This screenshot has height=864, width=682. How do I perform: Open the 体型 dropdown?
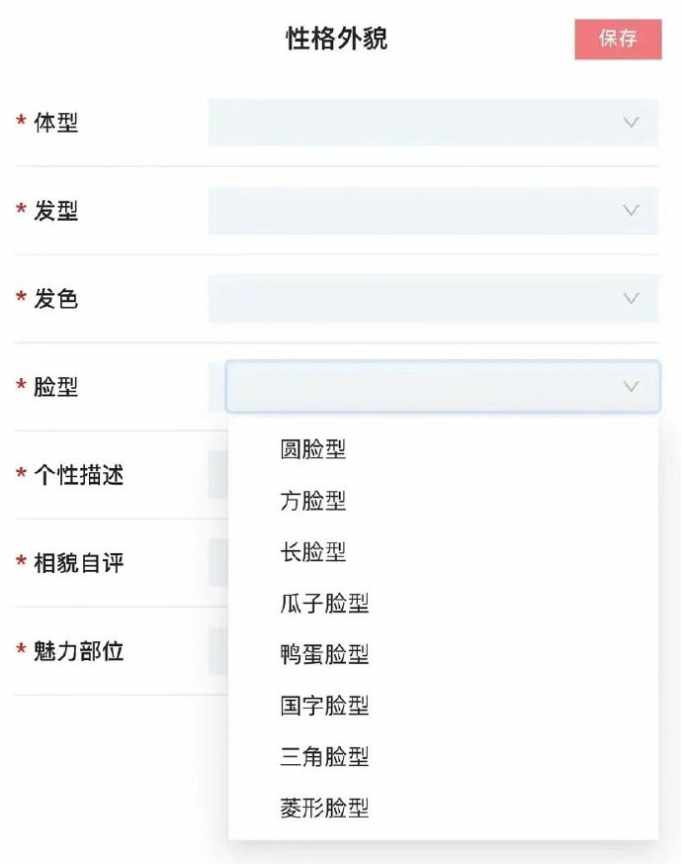434,123
